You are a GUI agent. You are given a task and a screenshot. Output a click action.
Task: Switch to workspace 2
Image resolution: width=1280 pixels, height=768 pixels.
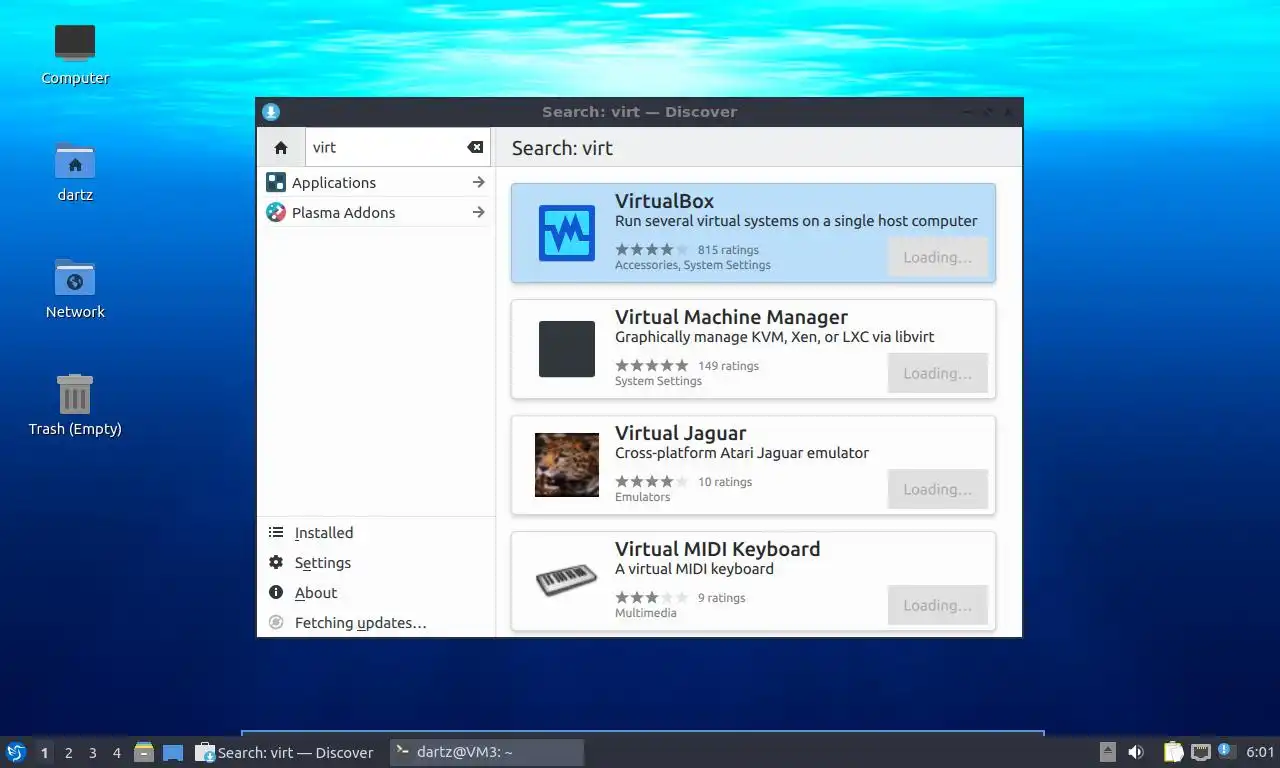point(68,753)
